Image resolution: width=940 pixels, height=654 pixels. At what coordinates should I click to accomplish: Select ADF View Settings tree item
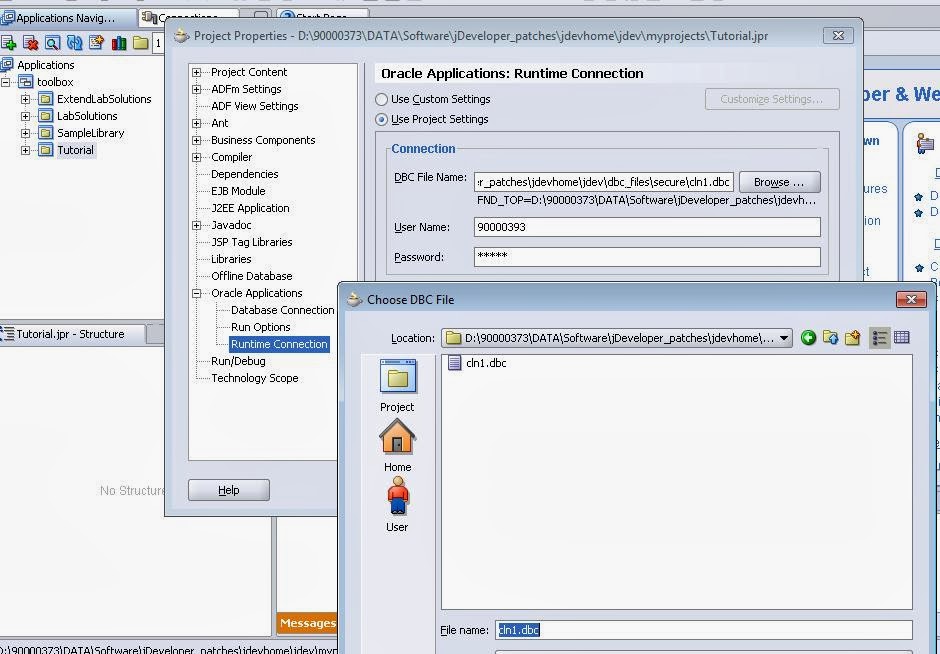pyautogui.click(x=254, y=106)
